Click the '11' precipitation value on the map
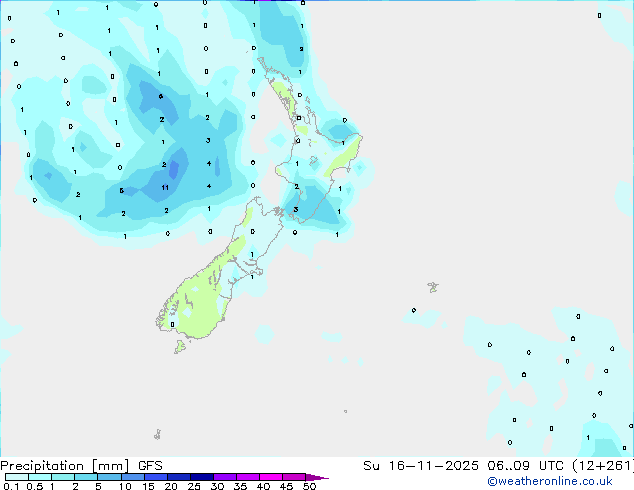The height and width of the screenshot is (490, 634). [165, 188]
